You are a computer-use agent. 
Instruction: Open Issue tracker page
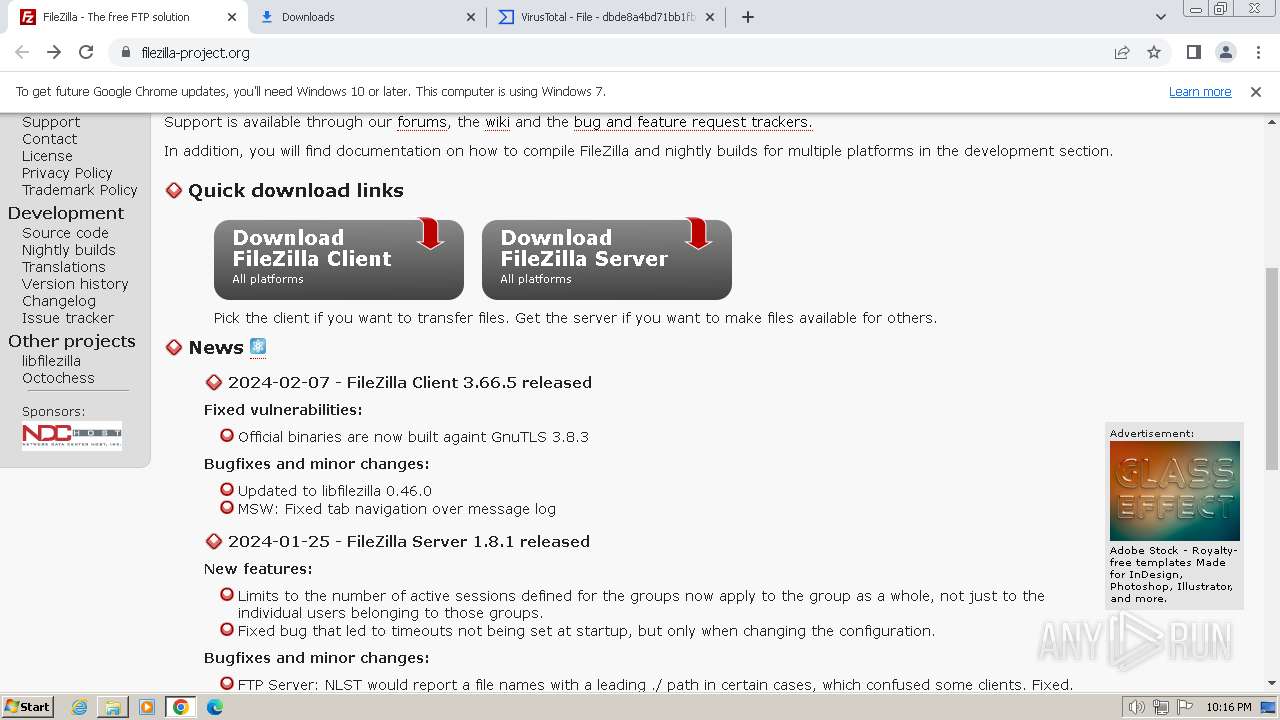point(68,318)
